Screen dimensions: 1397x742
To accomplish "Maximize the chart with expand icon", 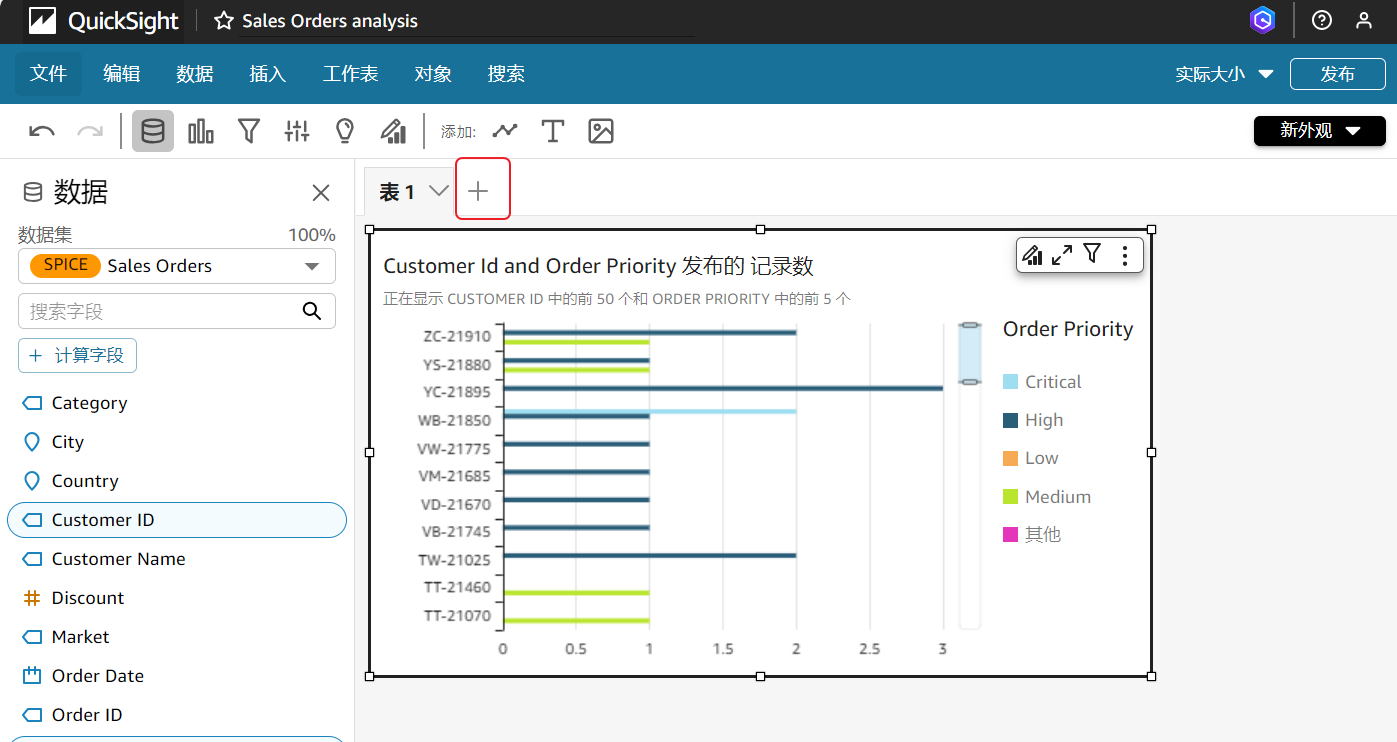I will point(1062,256).
